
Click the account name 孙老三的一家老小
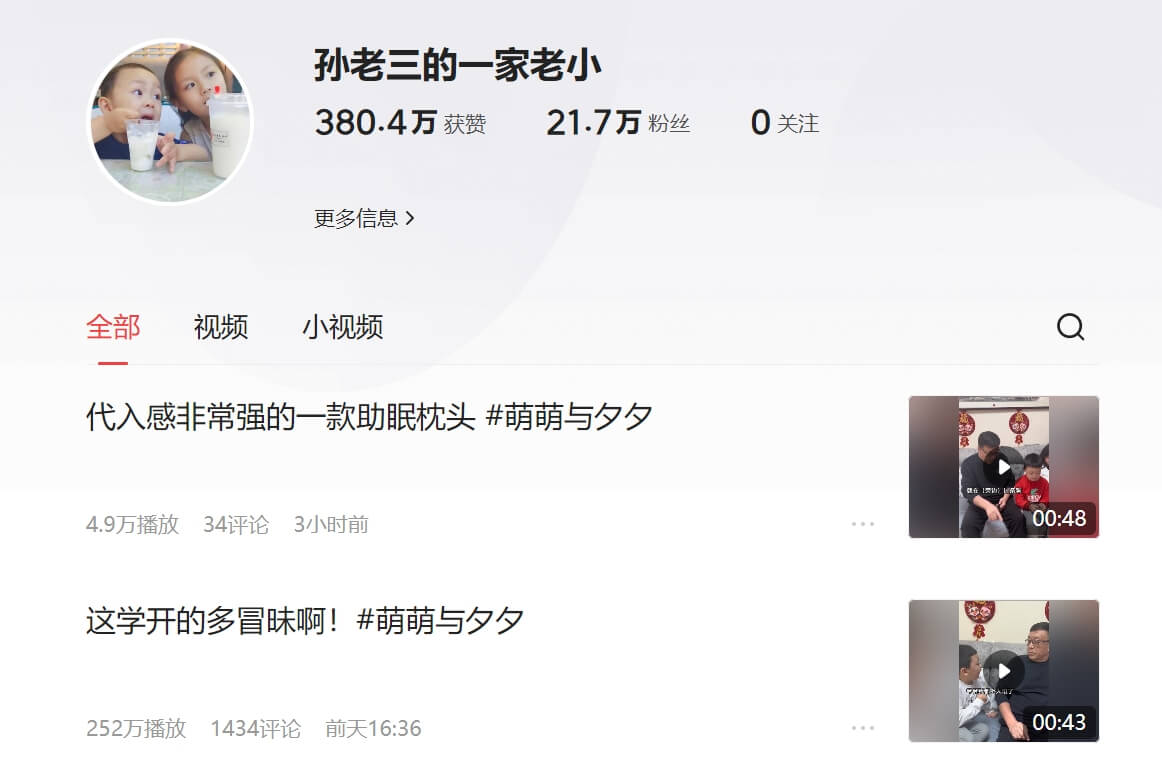[x=457, y=65]
